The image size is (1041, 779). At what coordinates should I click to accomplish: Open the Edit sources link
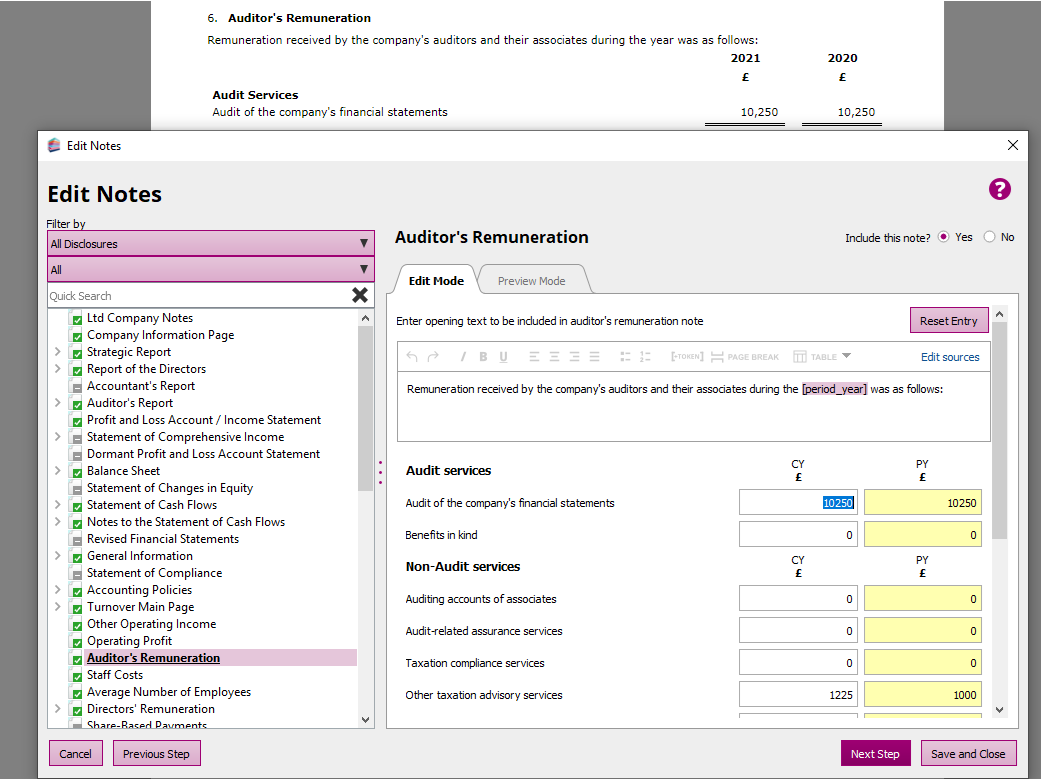point(950,357)
